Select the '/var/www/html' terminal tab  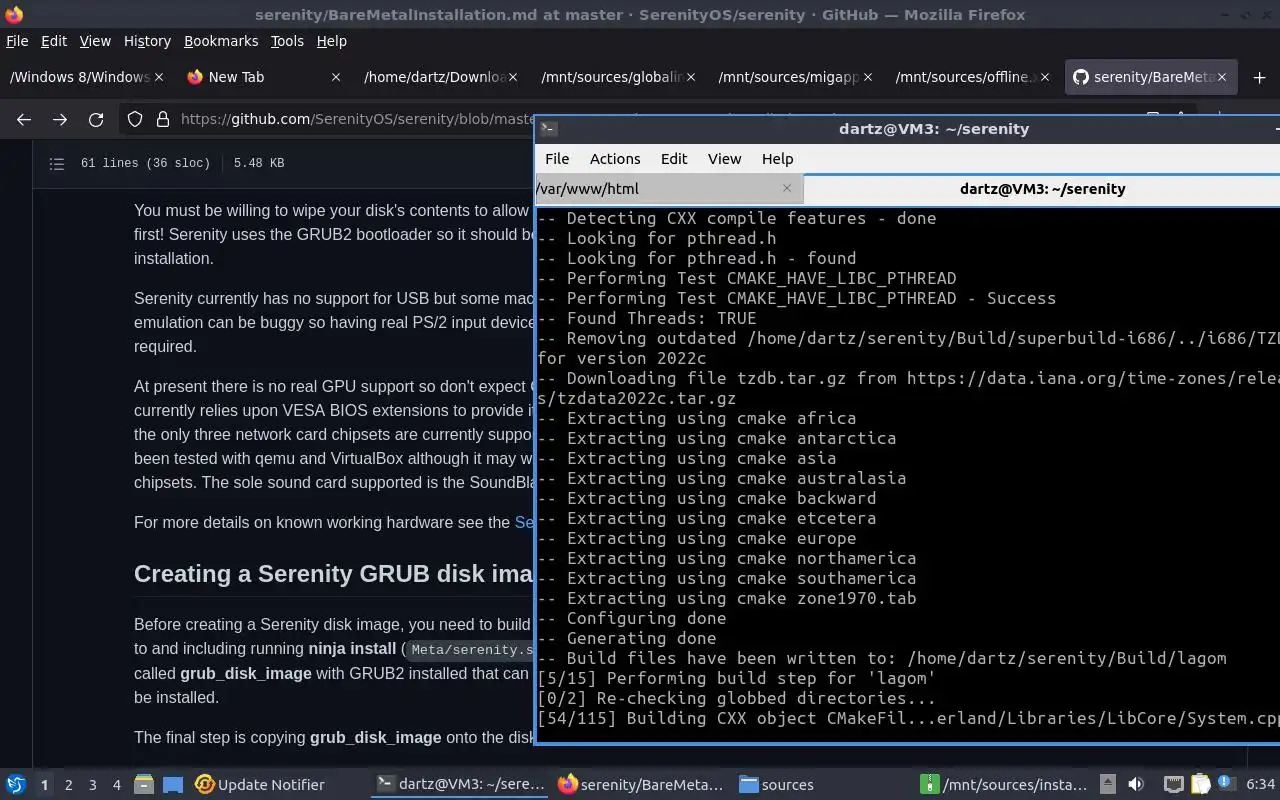(668, 188)
